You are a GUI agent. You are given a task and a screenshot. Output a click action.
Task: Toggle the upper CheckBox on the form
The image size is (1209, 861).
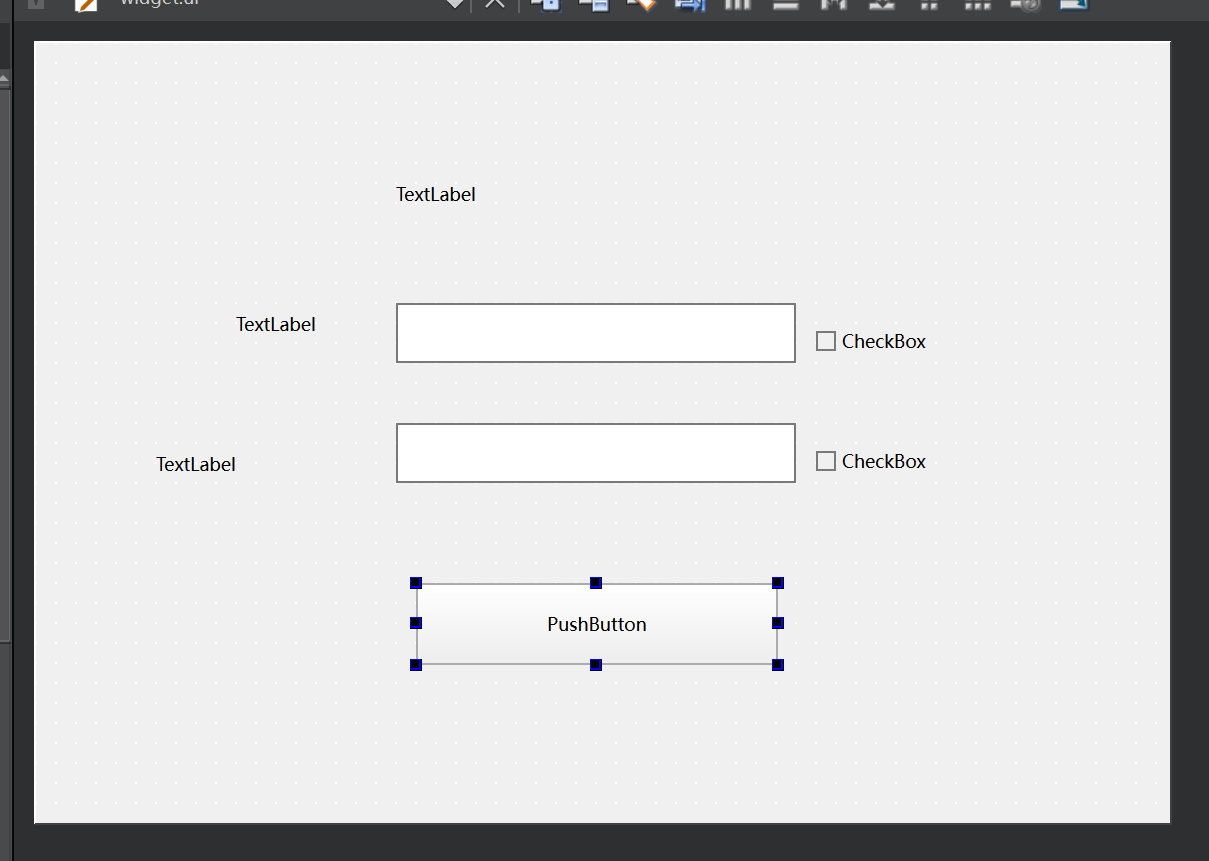826,342
